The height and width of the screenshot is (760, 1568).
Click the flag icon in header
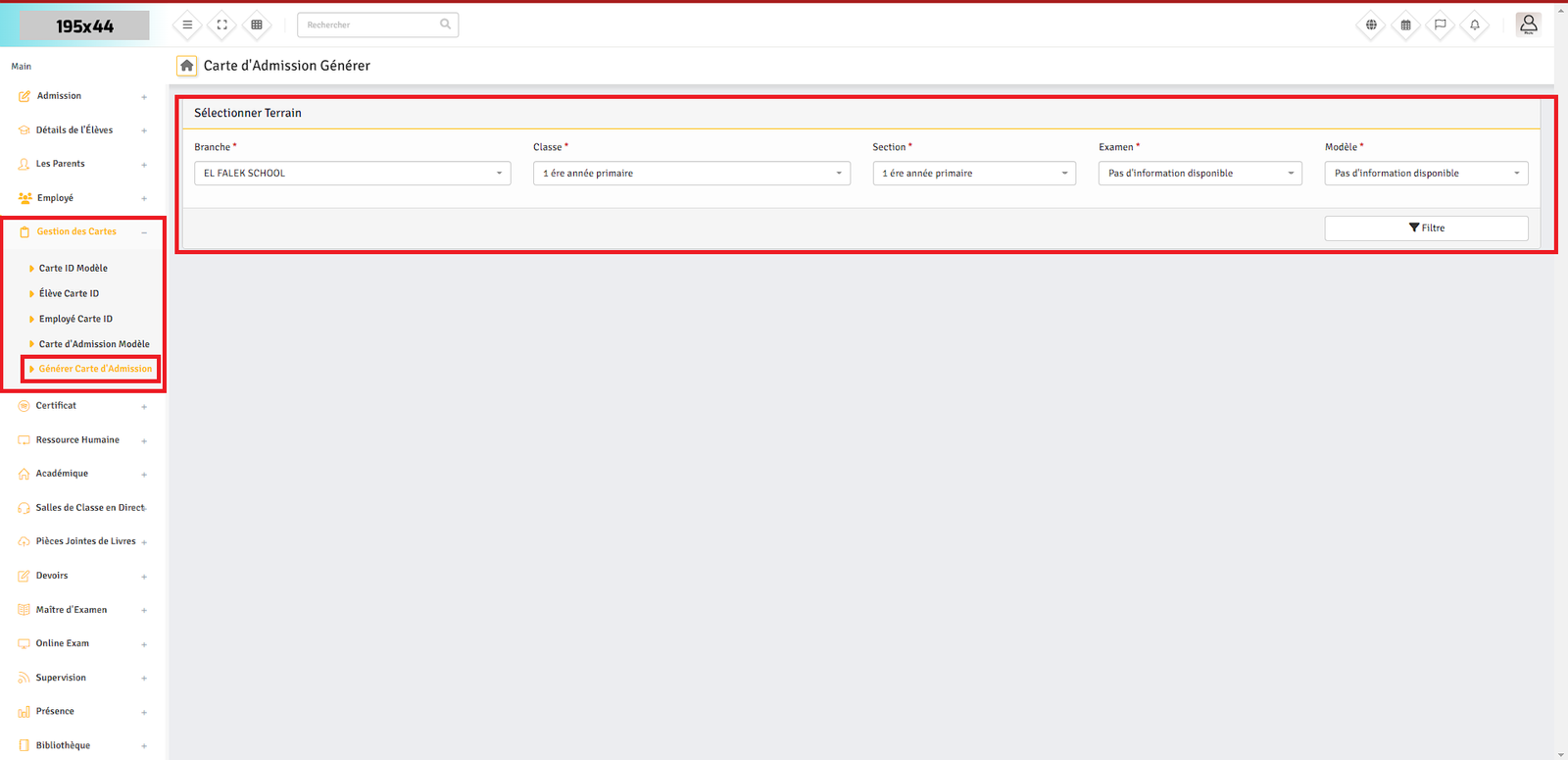[x=1440, y=25]
